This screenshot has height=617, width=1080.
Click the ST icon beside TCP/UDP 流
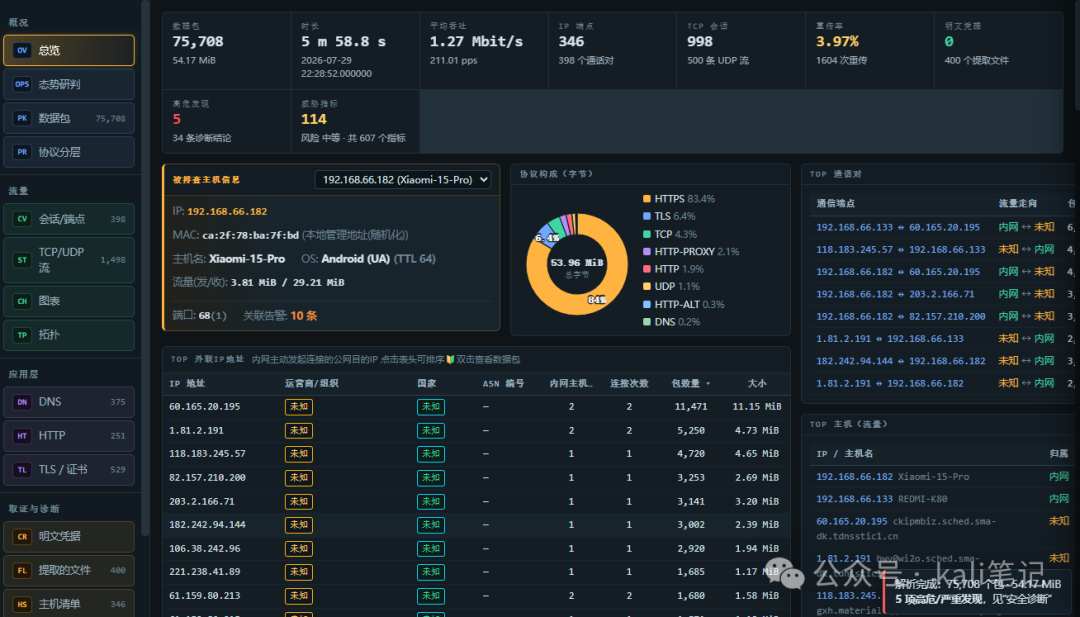[x=22, y=260]
